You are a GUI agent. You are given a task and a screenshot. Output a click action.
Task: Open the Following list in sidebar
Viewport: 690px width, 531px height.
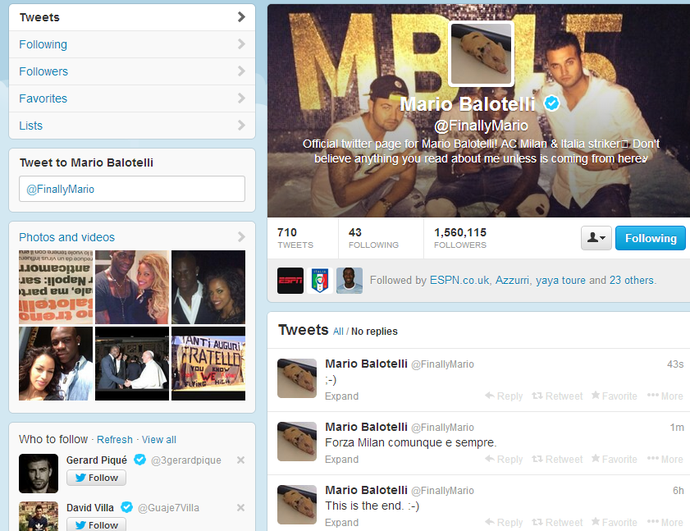pyautogui.click(x=132, y=44)
